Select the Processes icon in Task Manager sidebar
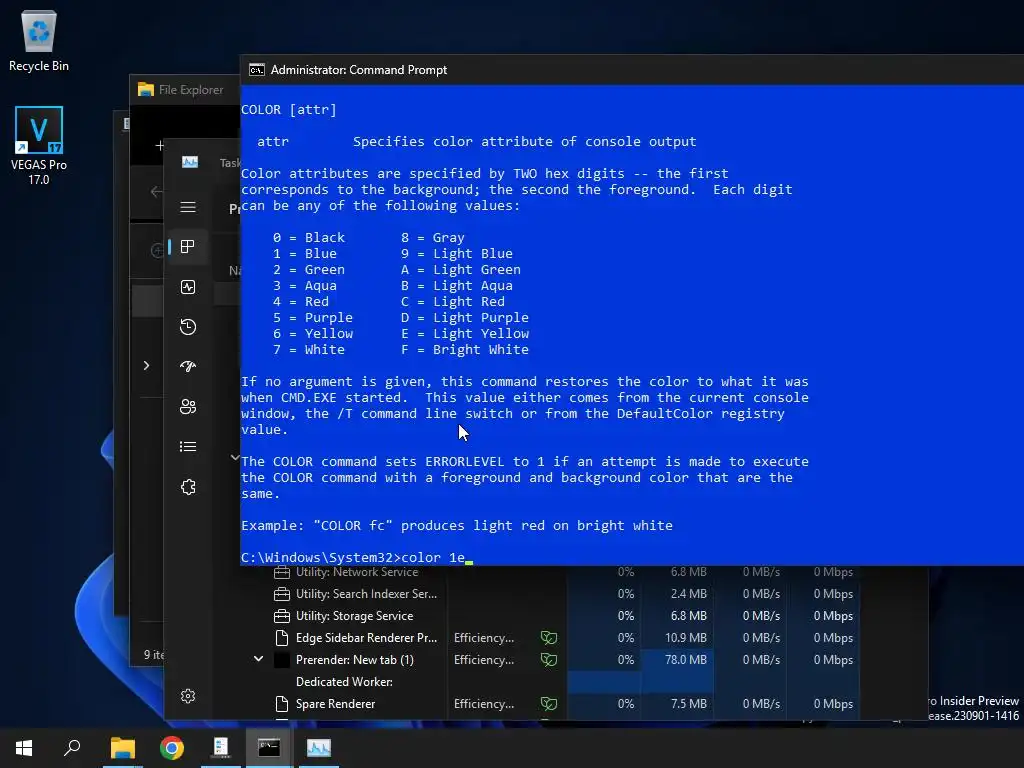 (188, 246)
